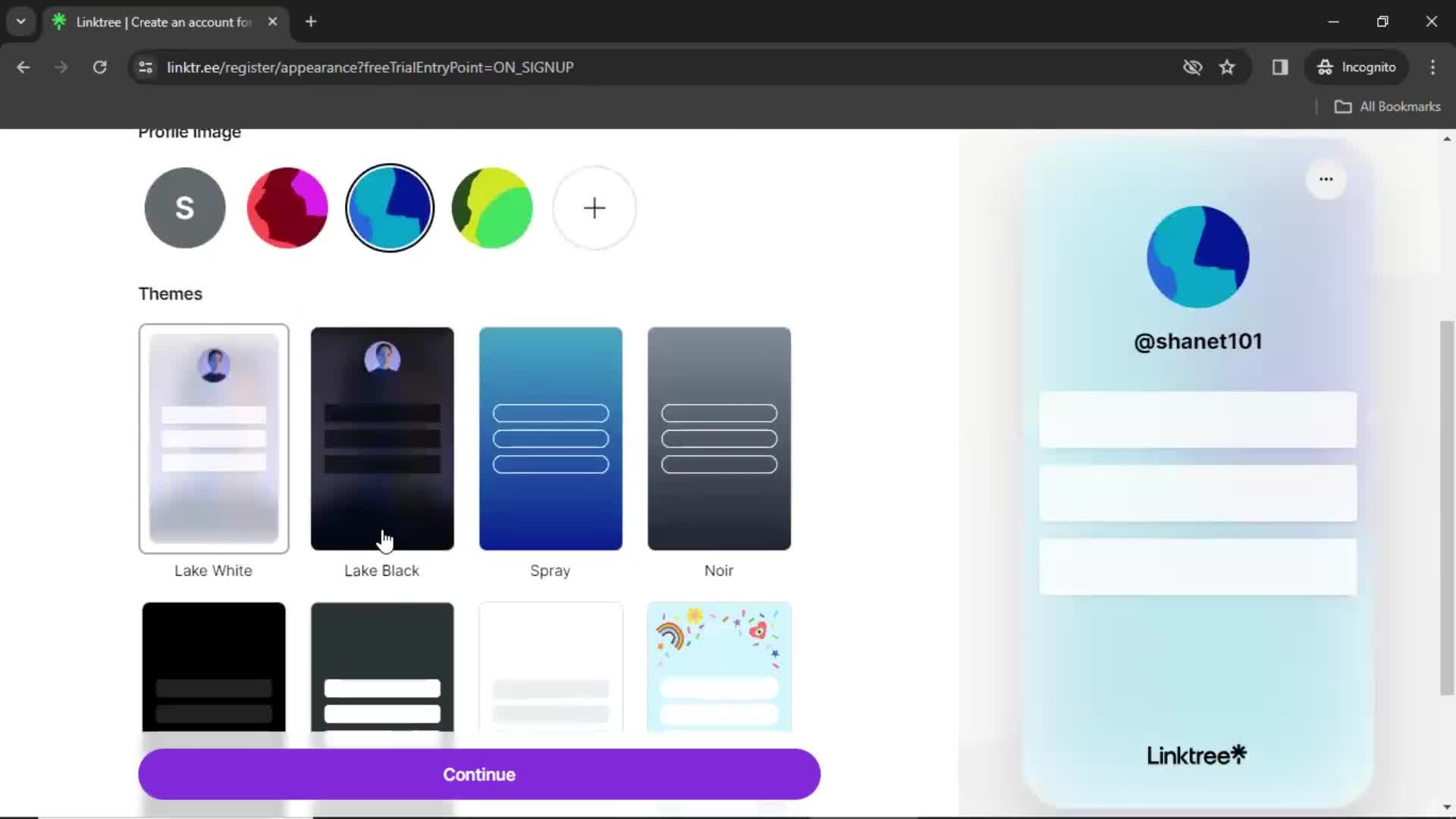Select the Lake Black theme

[382, 438]
